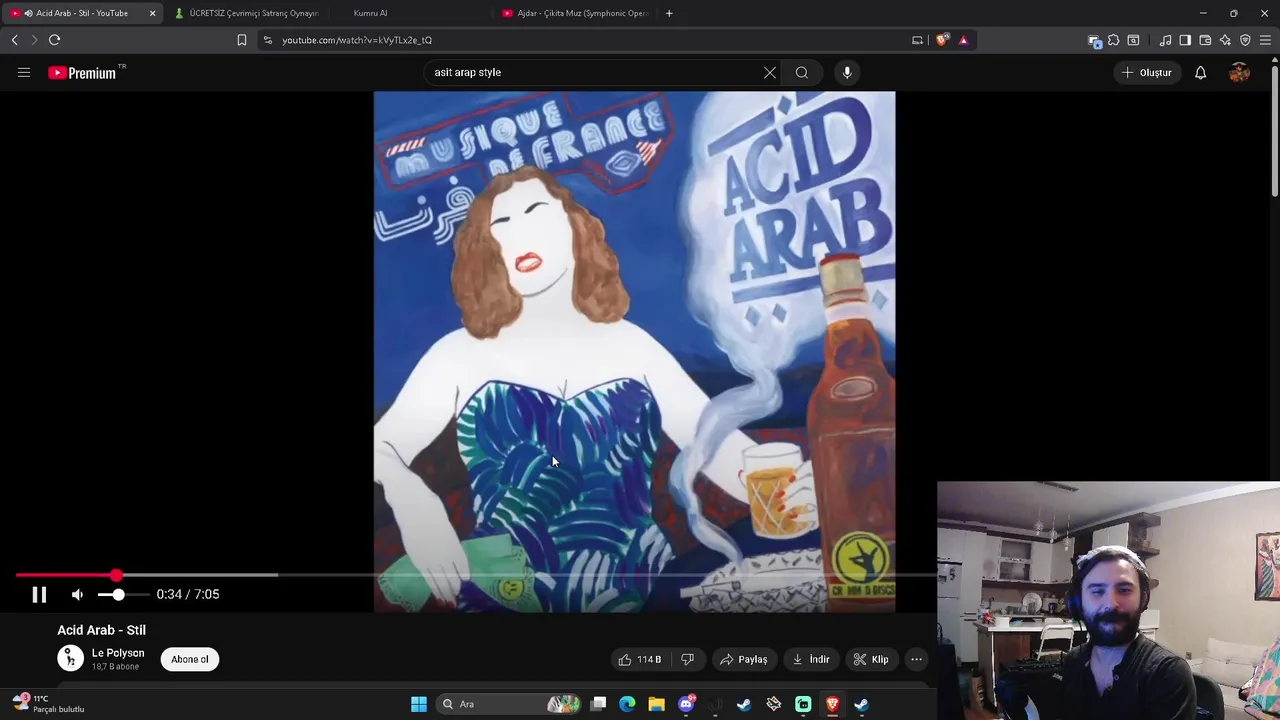Screen dimensions: 1280x720
Task: Open the YouTube guide hamburger menu
Action: click(x=24, y=72)
